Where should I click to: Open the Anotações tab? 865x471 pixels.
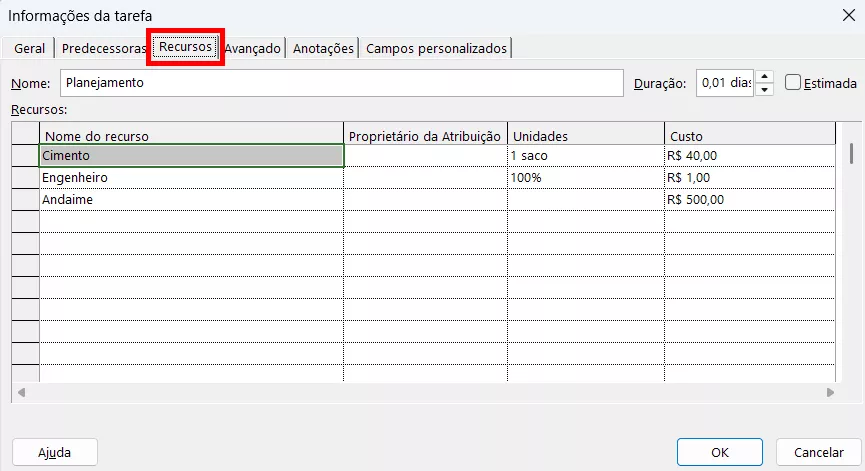(x=323, y=48)
